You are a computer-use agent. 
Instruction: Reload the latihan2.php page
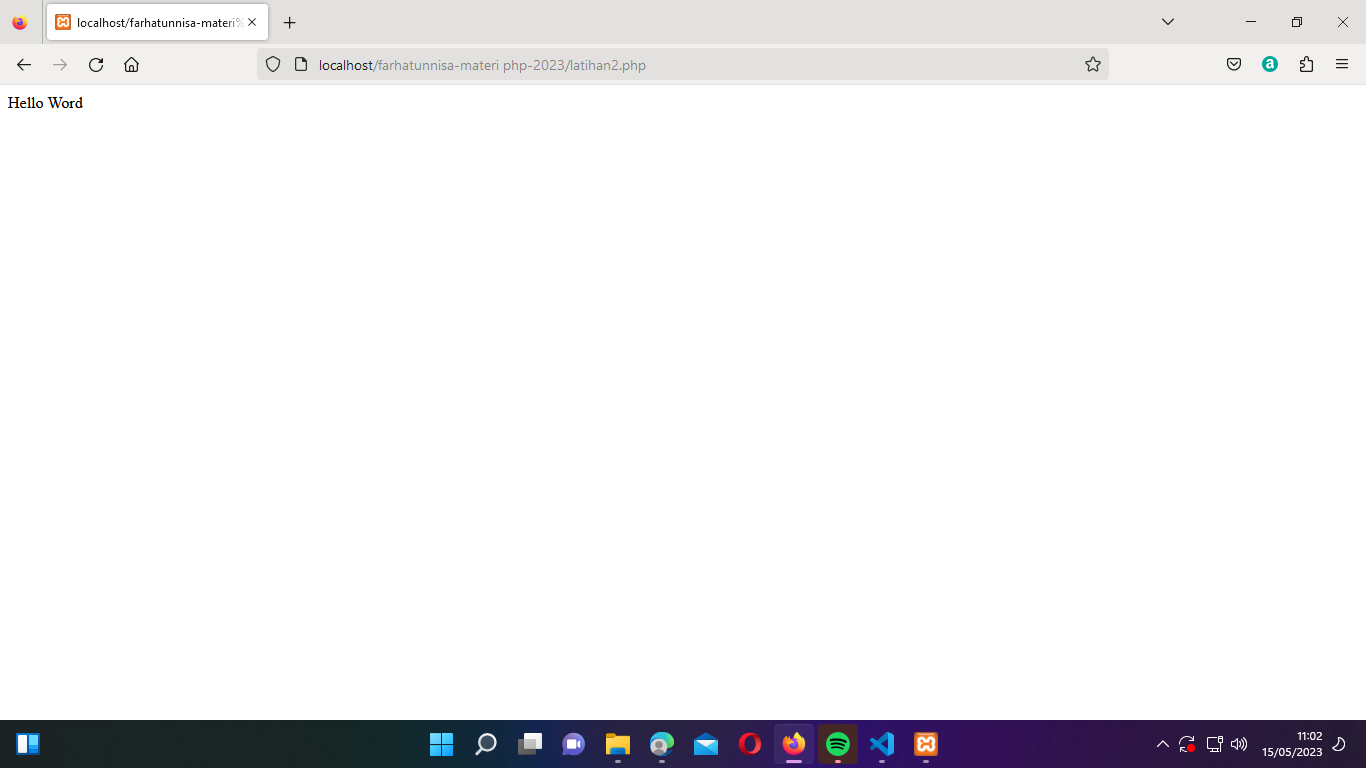point(95,64)
